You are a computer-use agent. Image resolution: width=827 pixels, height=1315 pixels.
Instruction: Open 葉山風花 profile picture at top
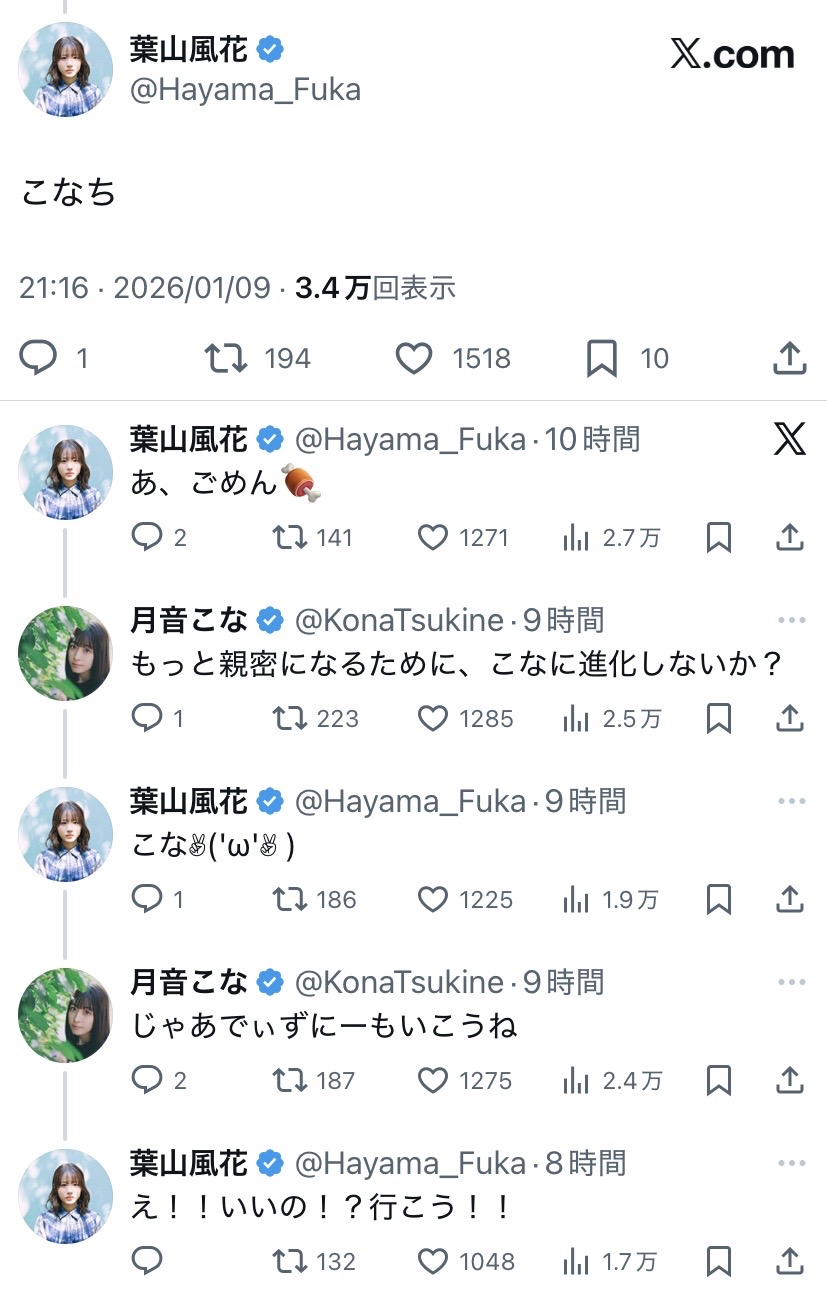pos(65,68)
